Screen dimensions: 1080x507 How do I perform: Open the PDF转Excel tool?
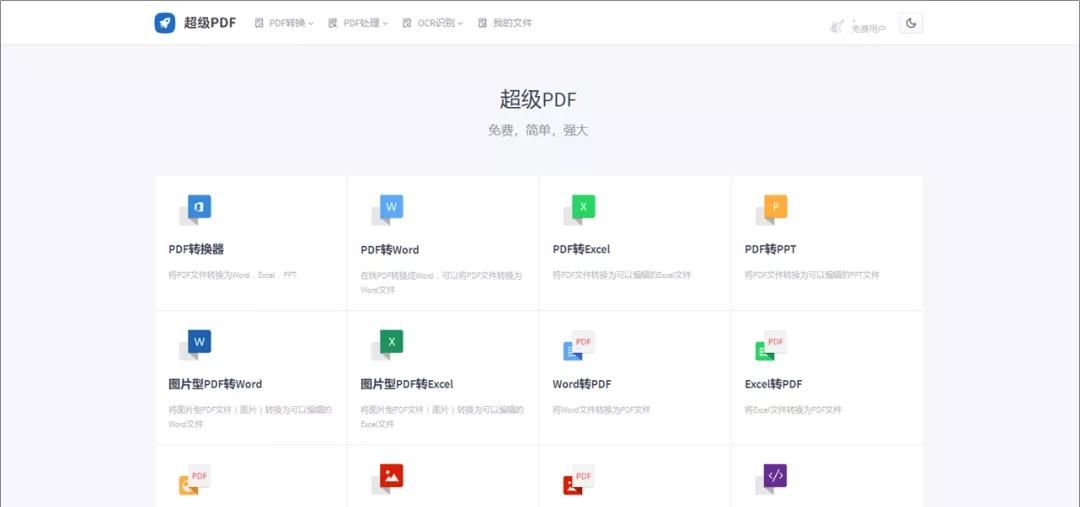click(581, 249)
